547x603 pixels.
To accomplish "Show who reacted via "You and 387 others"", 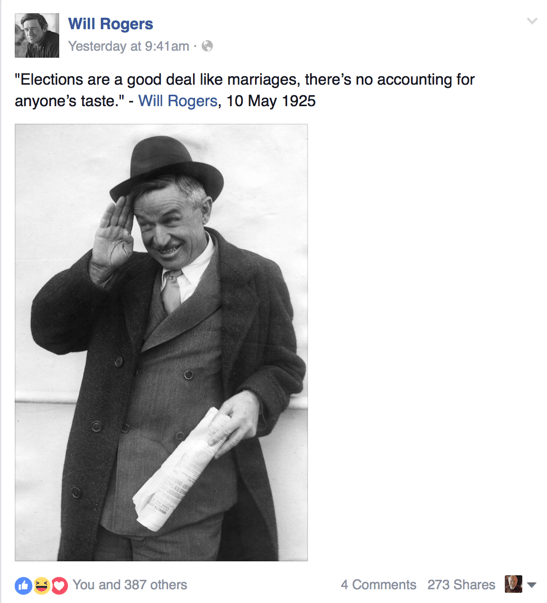I will coord(130,585).
